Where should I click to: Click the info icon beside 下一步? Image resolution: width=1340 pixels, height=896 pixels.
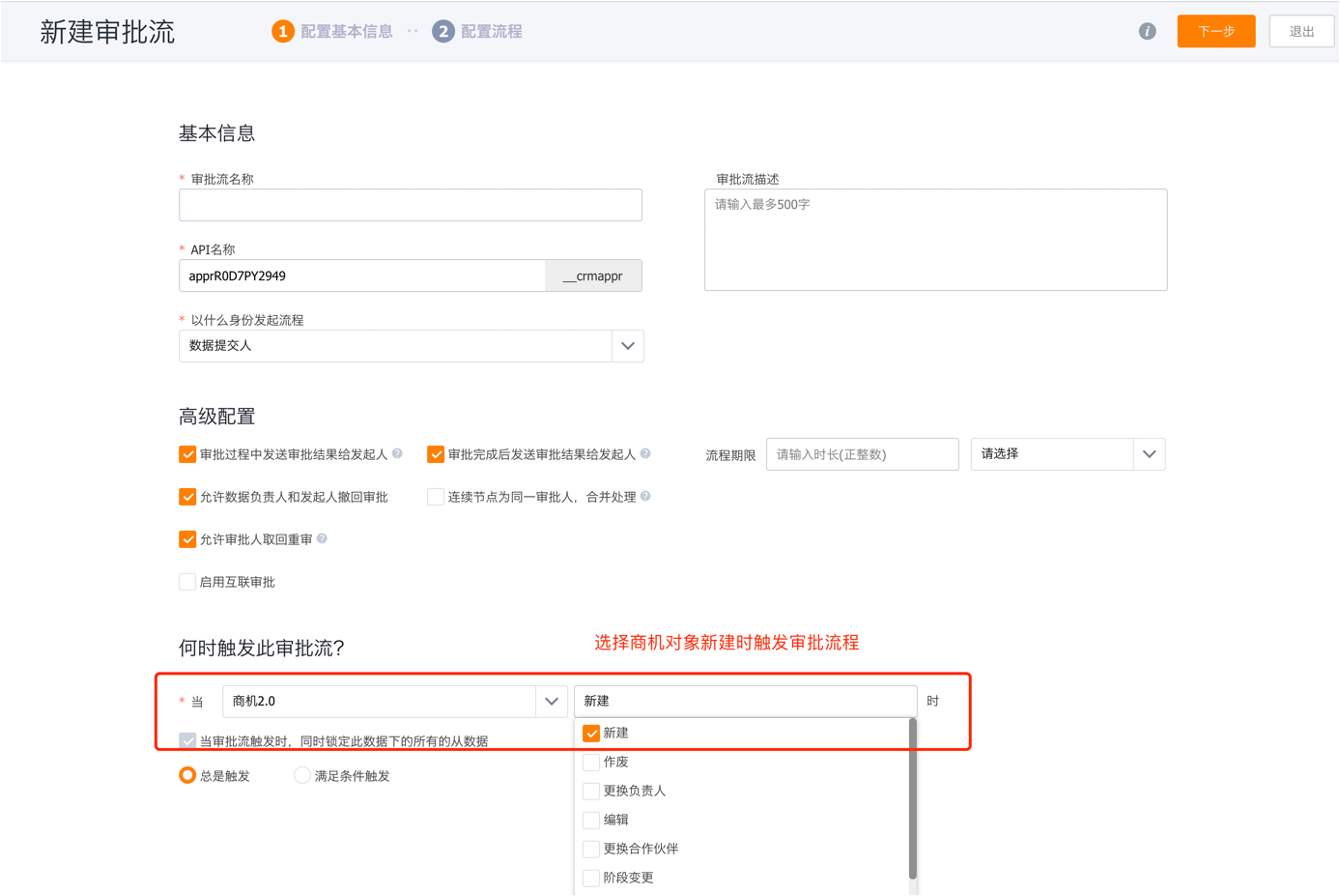(1147, 32)
